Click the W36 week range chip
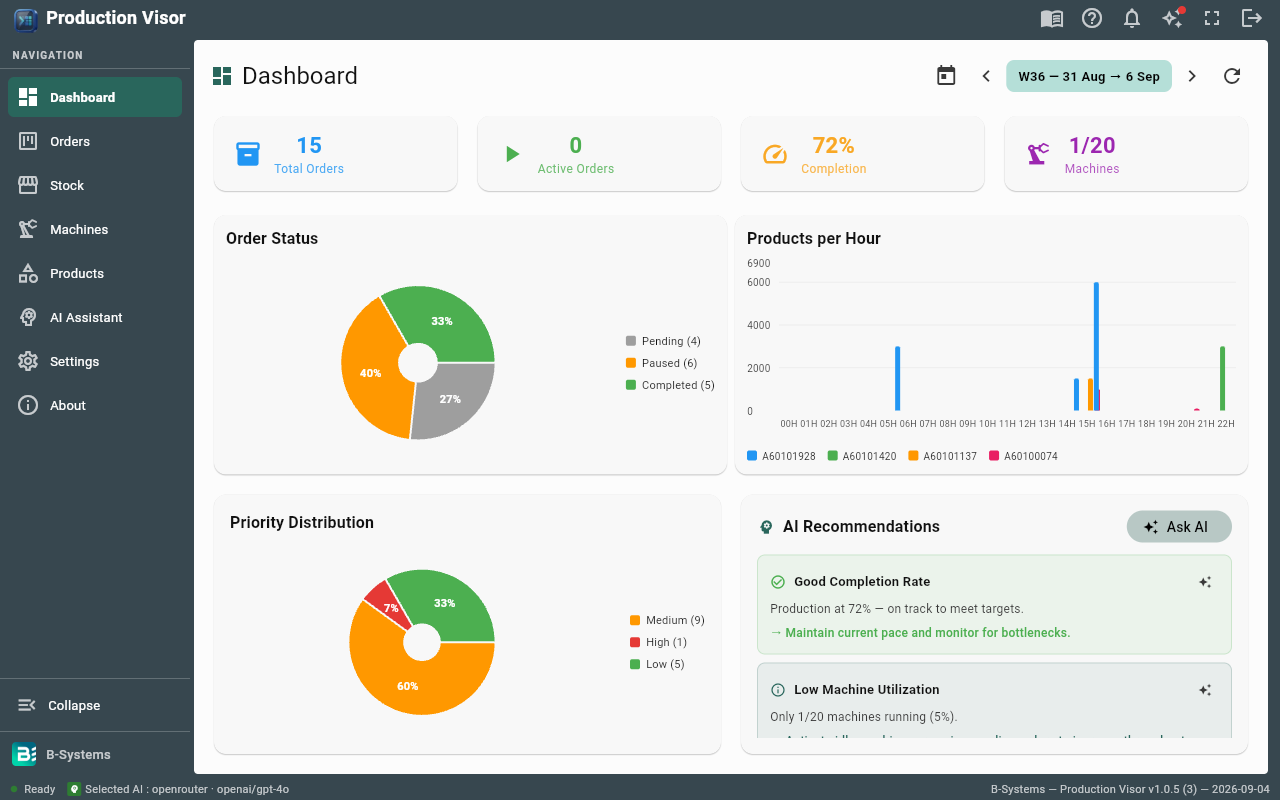The width and height of the screenshot is (1280, 800). pyautogui.click(x=1089, y=76)
